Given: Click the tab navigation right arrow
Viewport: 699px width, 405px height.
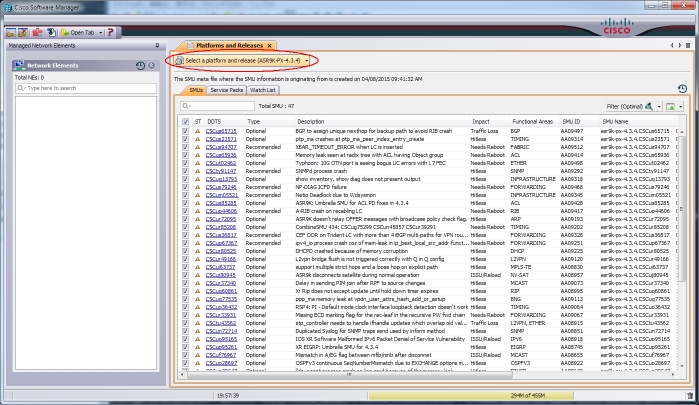Looking at the screenshot, I should pyautogui.click(x=680, y=45).
